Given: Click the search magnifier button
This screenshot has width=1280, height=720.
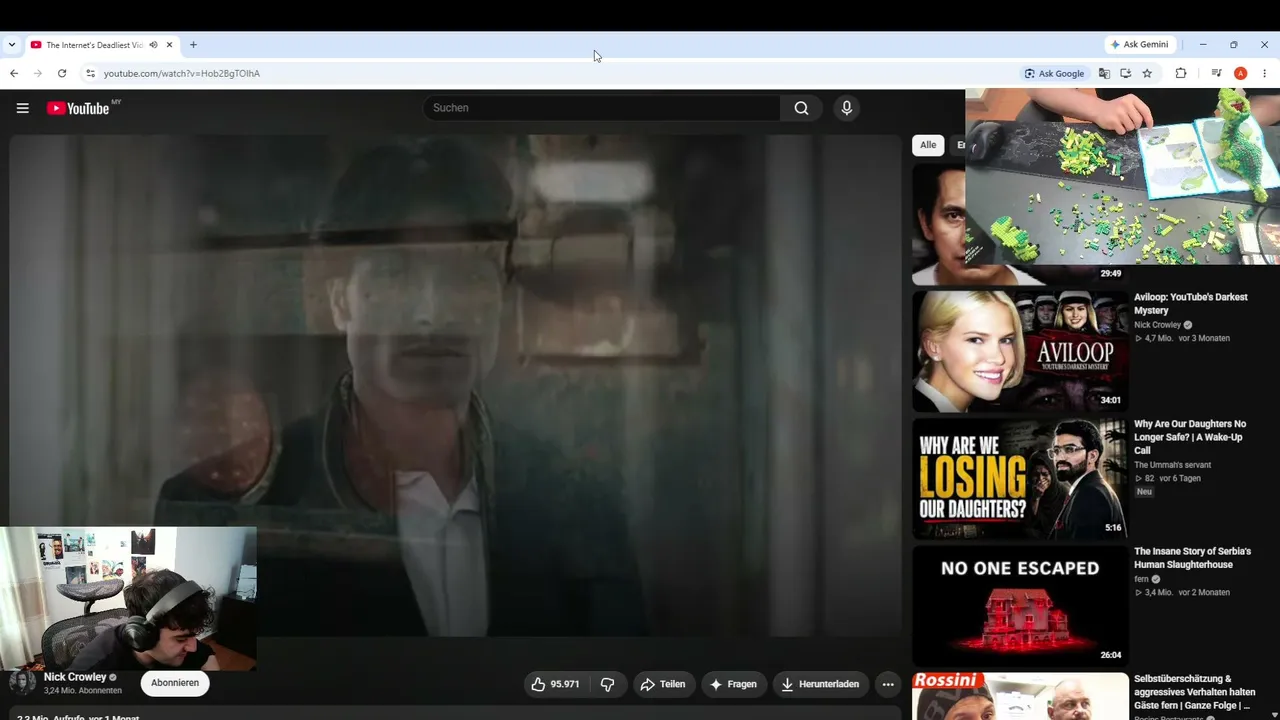Looking at the screenshot, I should (801, 108).
